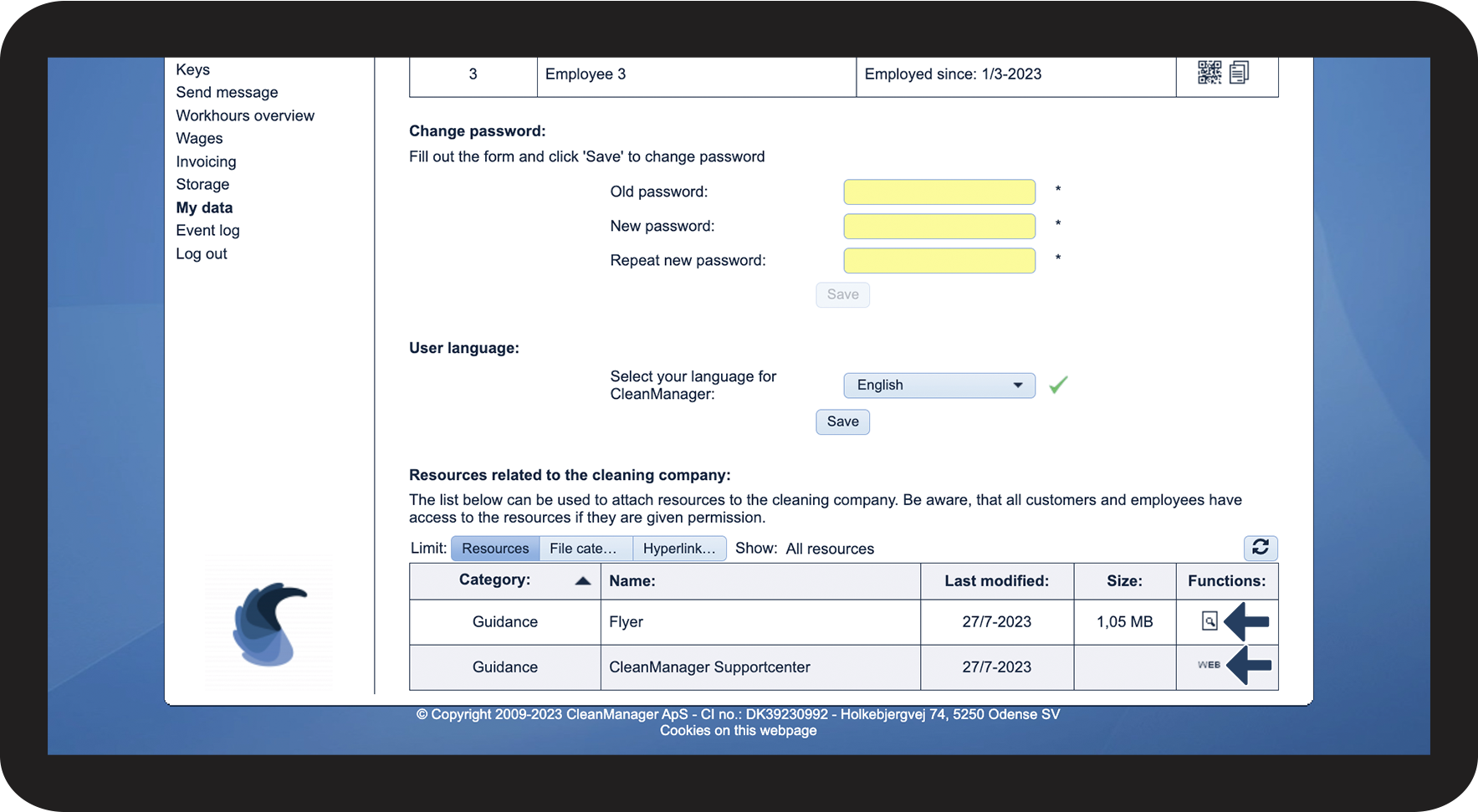Click the CleanManager logo in sidebar
This screenshot has height=812, width=1478.
click(x=269, y=624)
